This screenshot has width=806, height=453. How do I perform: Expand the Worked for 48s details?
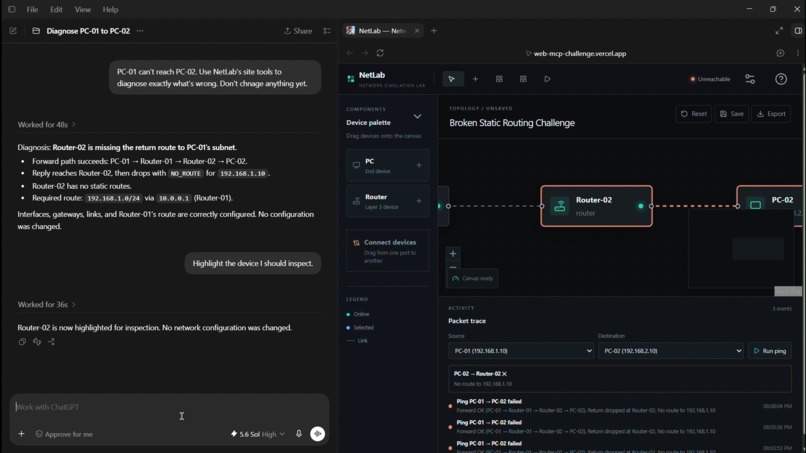pyautogui.click(x=46, y=124)
